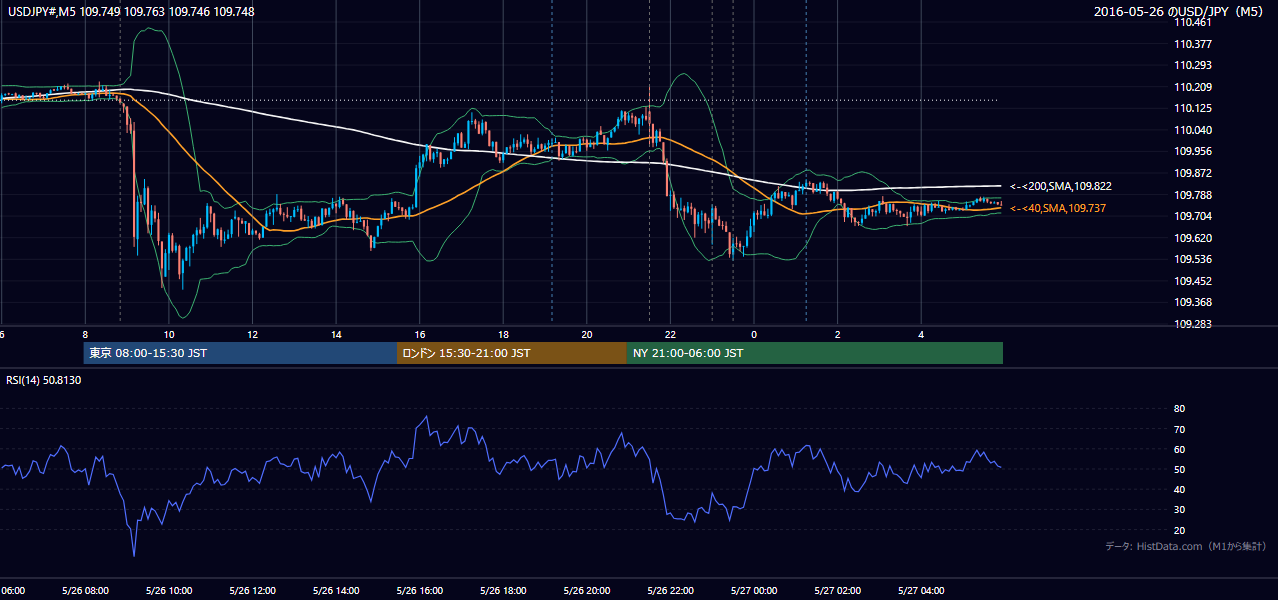
Task: Click RSI axis level 20
Action: point(1179,530)
